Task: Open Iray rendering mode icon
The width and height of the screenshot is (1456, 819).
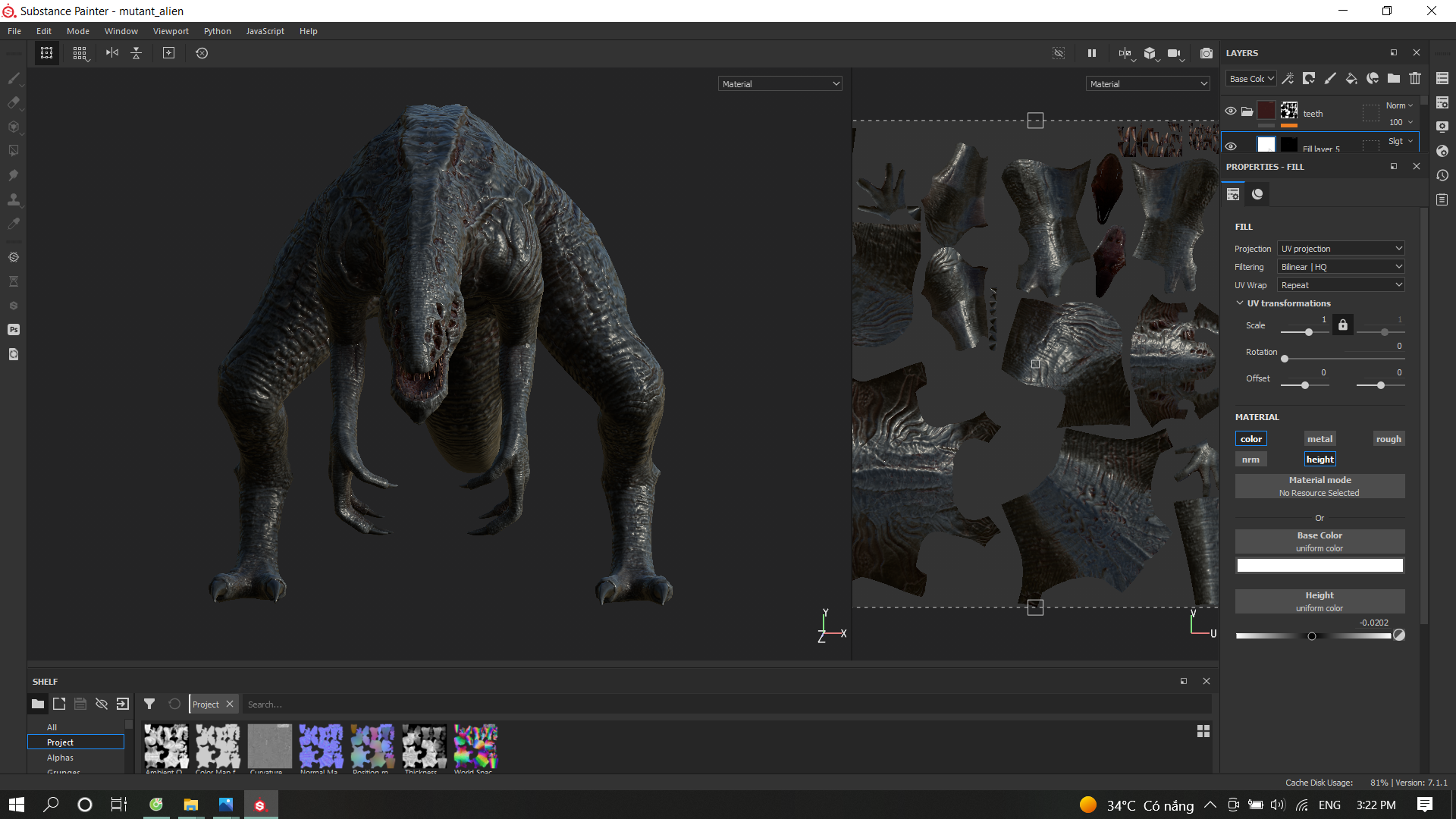Action: 14,257
